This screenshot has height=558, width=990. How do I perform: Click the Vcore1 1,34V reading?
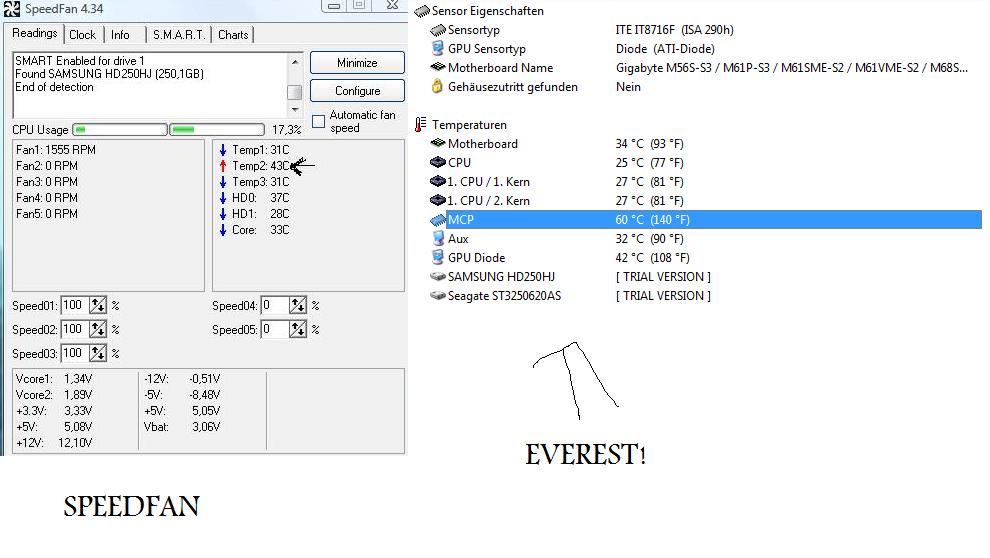tap(54, 379)
